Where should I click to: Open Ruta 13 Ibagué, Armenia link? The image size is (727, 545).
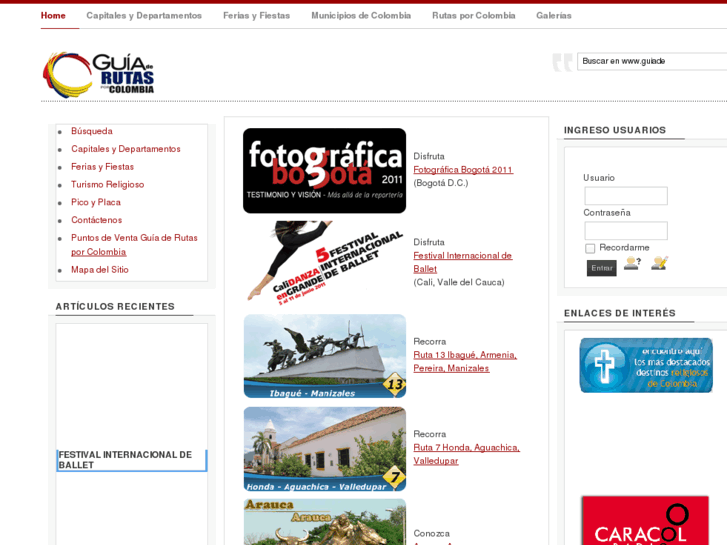[x=465, y=361]
